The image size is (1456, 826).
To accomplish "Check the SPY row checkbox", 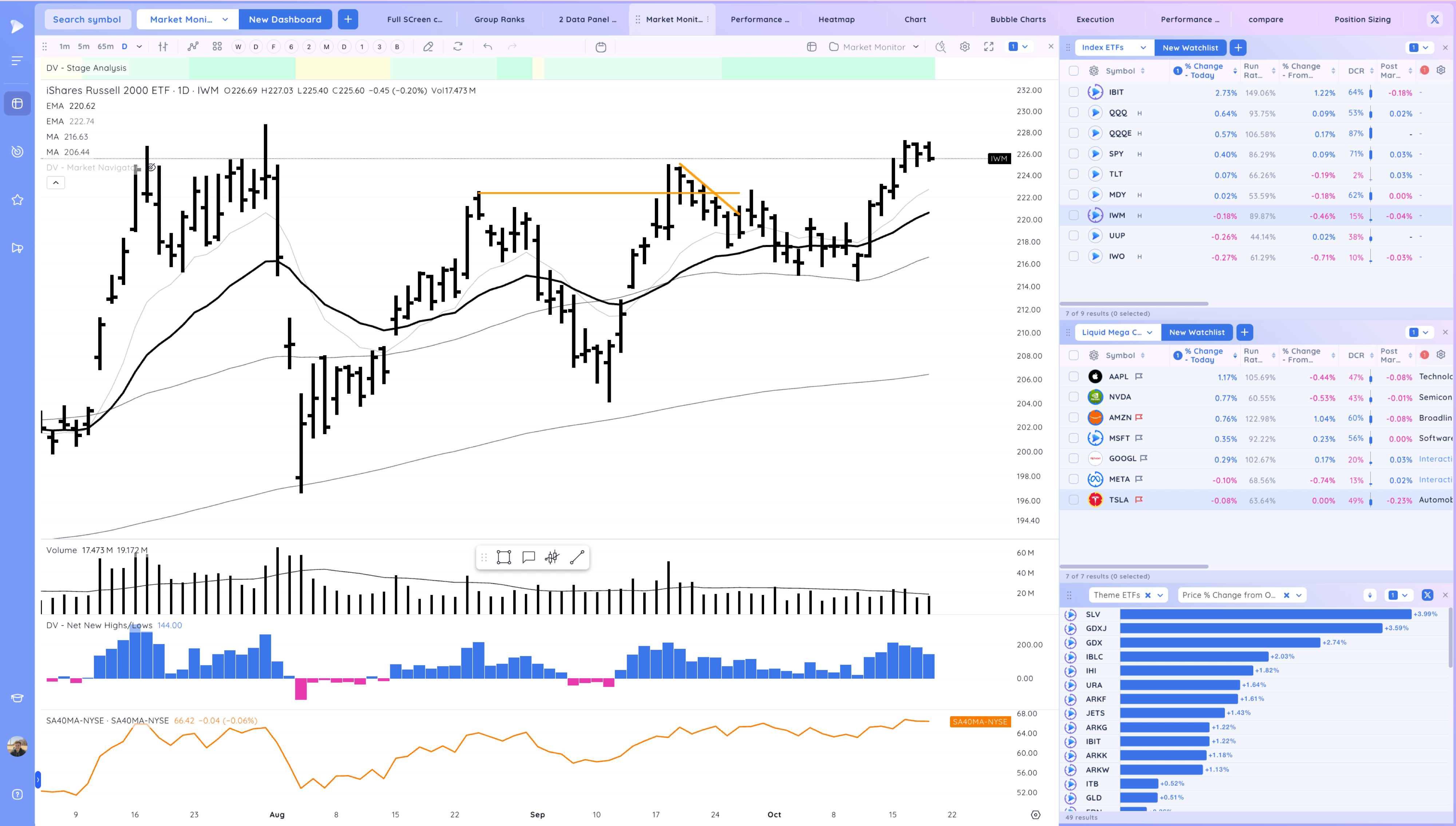I will [x=1073, y=154].
